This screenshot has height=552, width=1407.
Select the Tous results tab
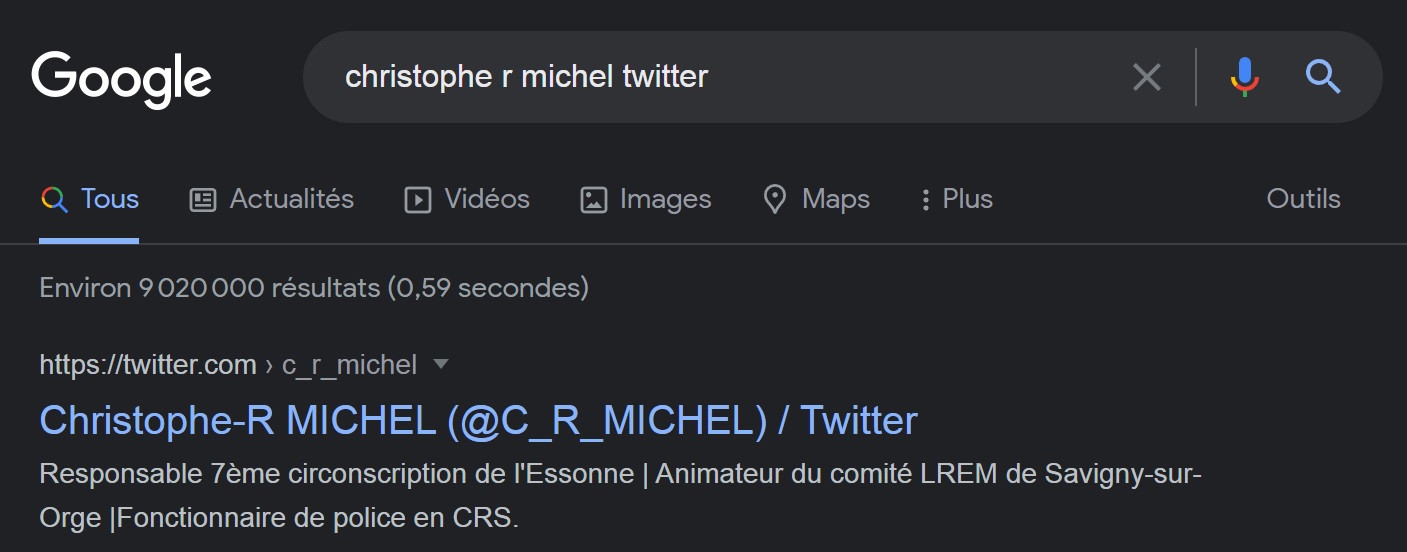pyautogui.click(x=109, y=199)
